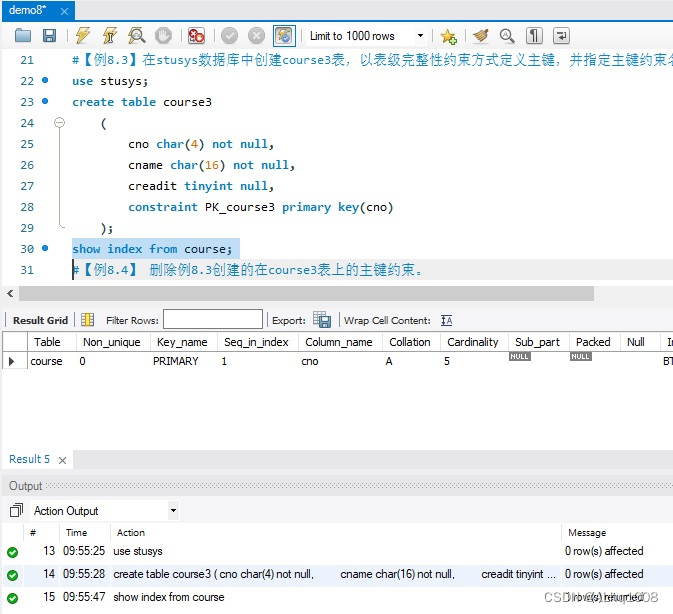This screenshot has height=614, width=673.
Task: Toggle the result grid form view icon
Action: [88, 320]
